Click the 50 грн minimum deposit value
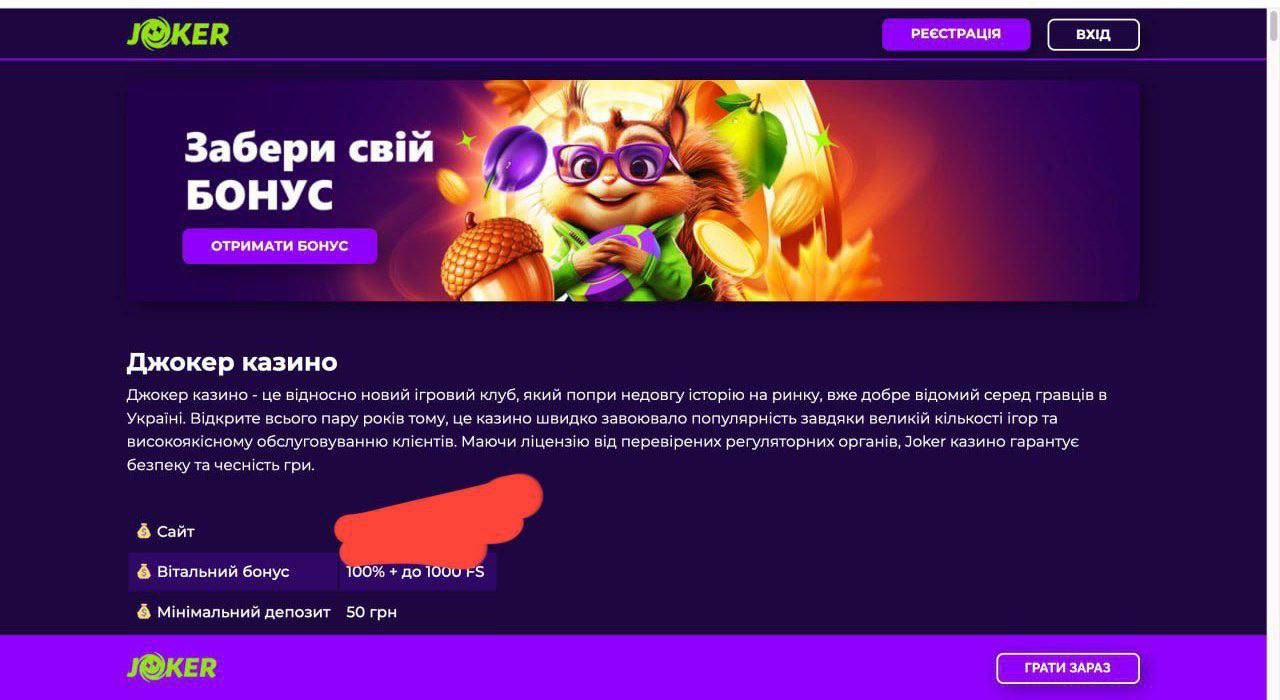The image size is (1280, 700). pos(371,611)
